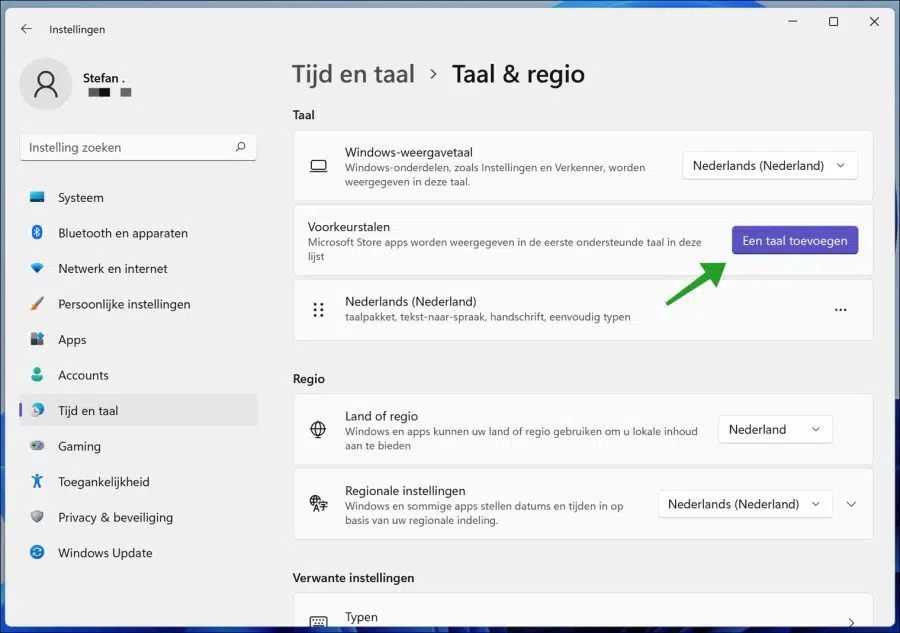Viewport: 900px width, 633px height.
Task: Open Systeem settings in the sidebar
Action: click(138, 197)
